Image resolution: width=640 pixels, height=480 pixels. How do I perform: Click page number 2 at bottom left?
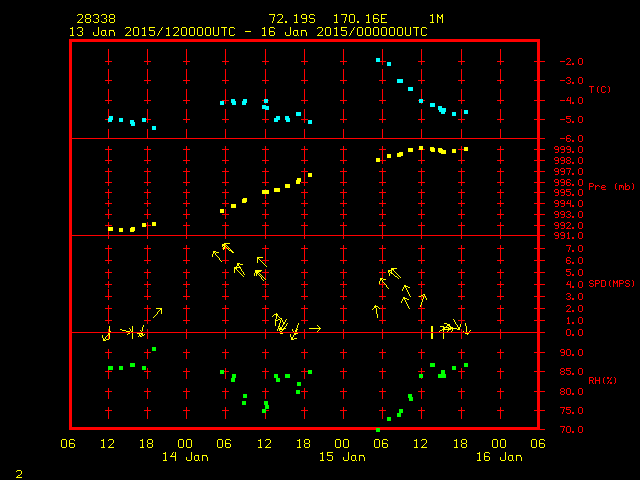point(18,472)
